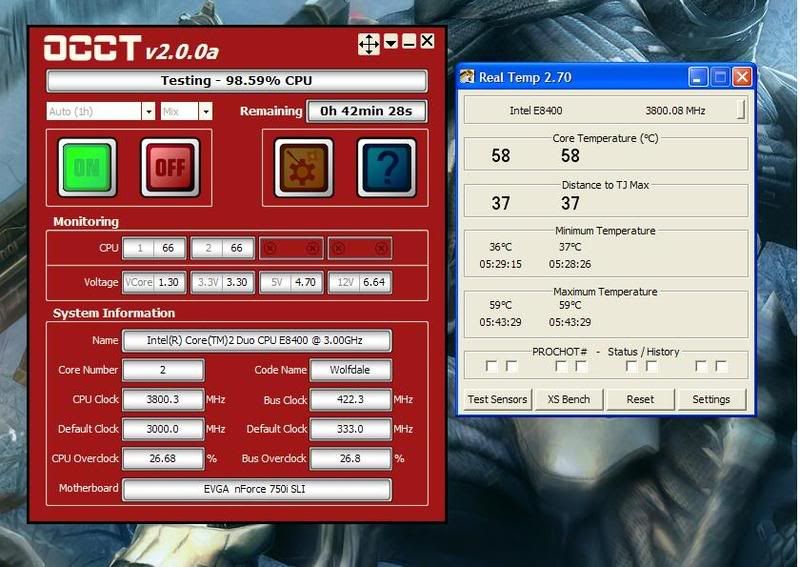800x567 pixels.
Task: Click the Reset button in Real Temp
Action: [x=640, y=399]
